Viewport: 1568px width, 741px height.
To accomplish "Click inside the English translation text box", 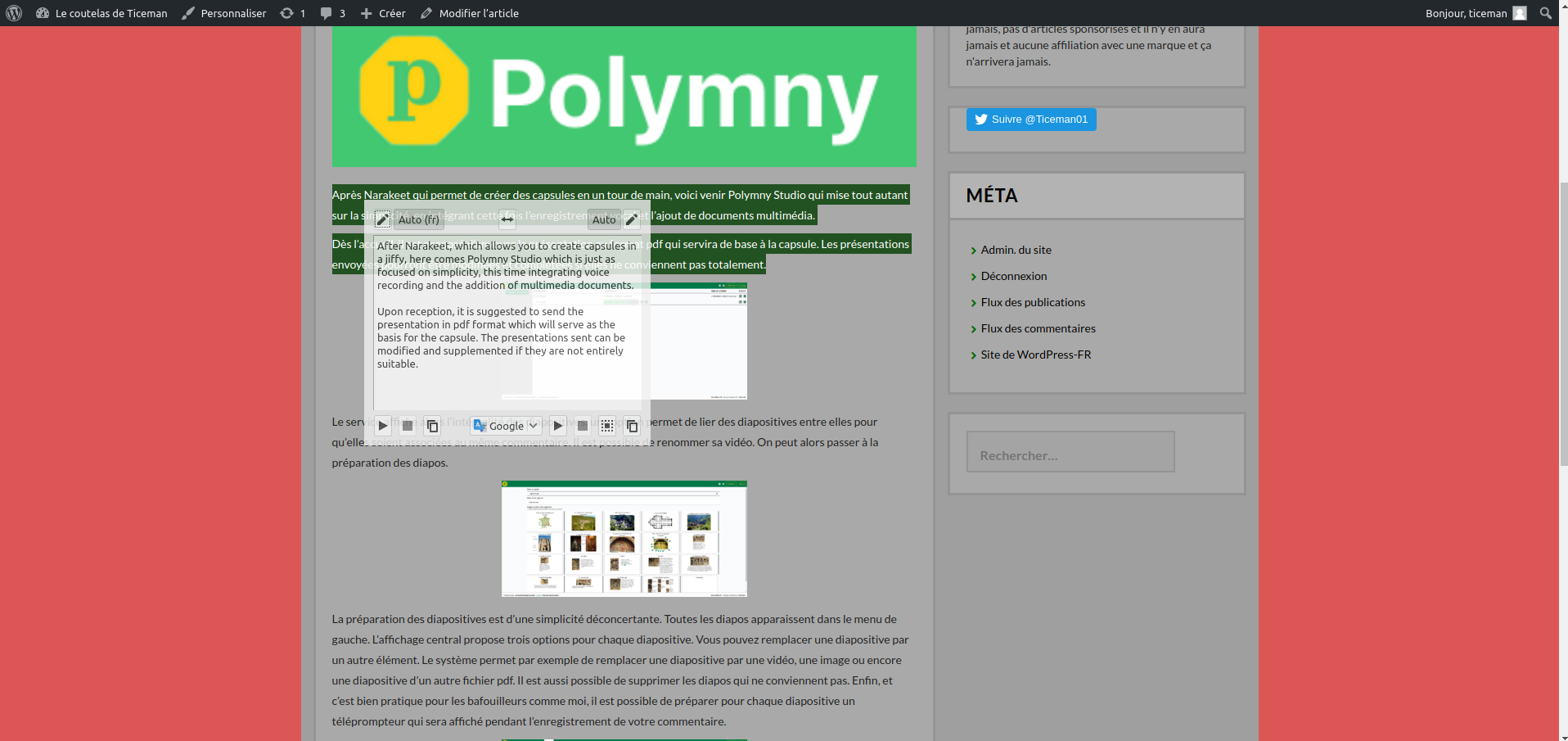I will [507, 323].
